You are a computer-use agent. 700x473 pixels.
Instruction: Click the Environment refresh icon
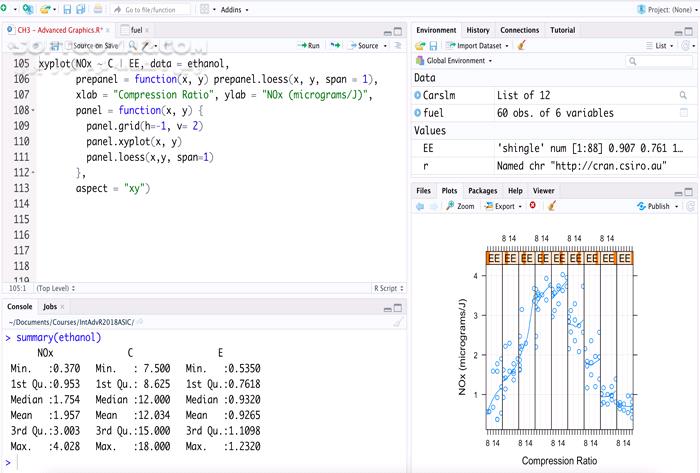(x=686, y=46)
